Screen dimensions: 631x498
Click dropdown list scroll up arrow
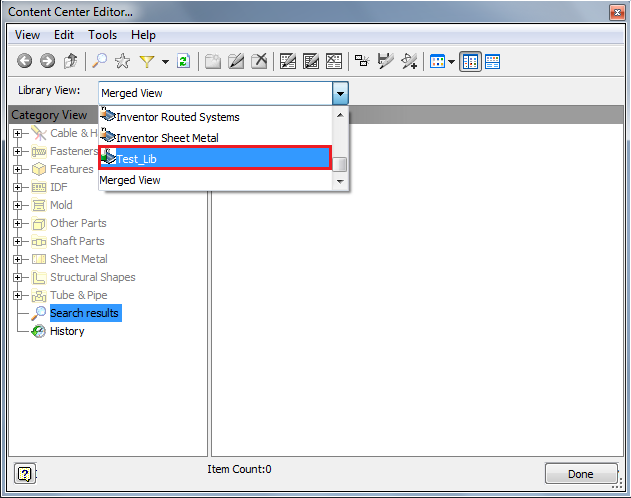pyautogui.click(x=340, y=115)
